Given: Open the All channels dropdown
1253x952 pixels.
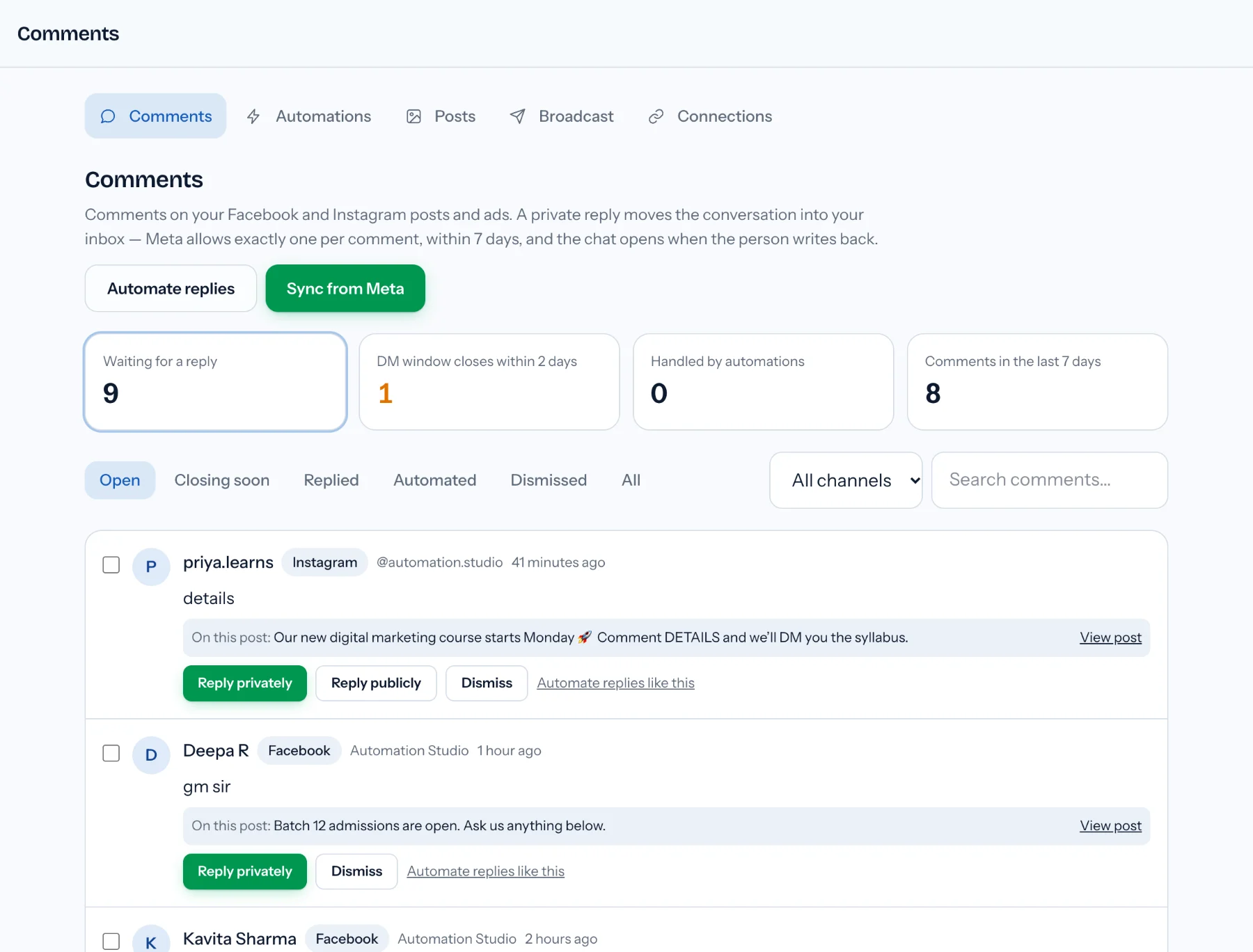Looking at the screenshot, I should click(846, 480).
